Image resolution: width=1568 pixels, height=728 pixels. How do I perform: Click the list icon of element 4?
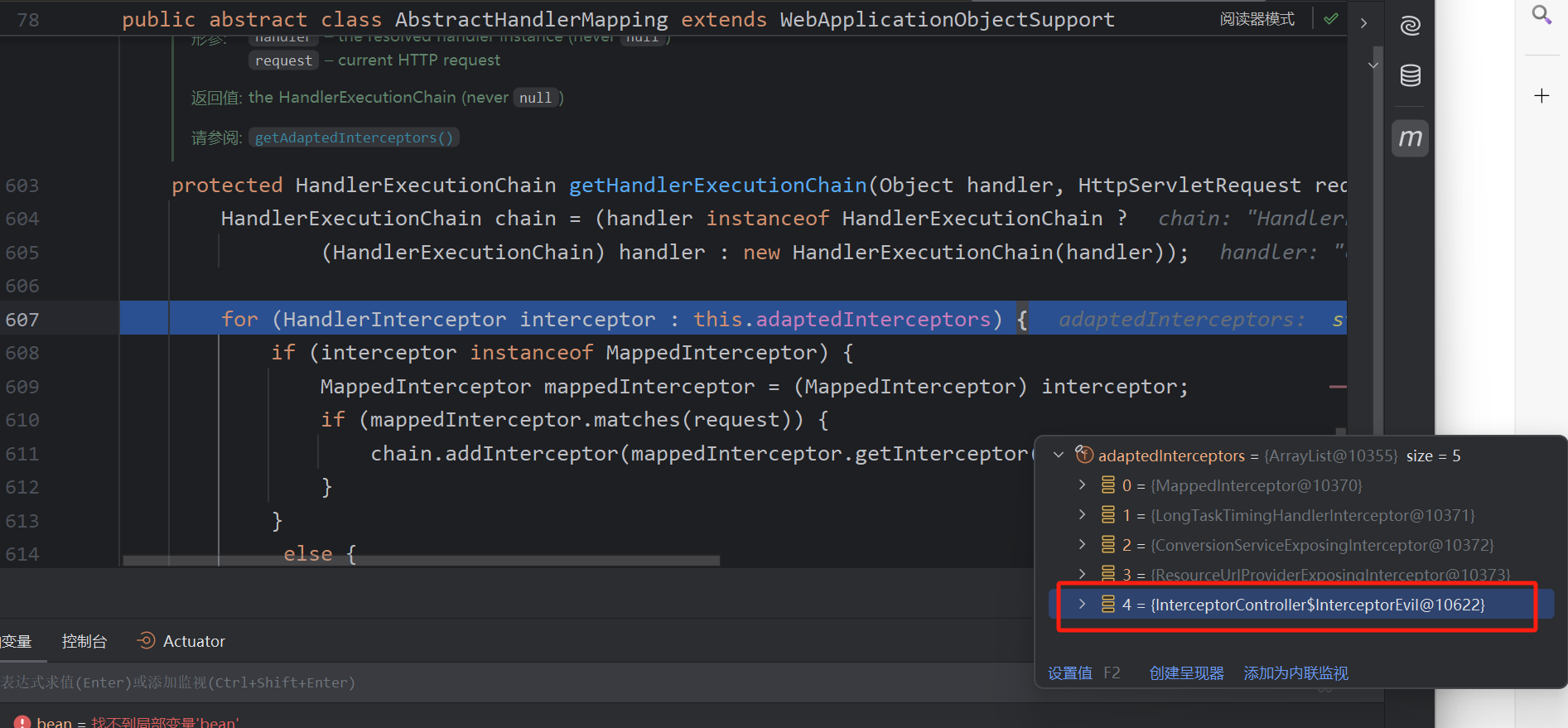click(x=1108, y=604)
